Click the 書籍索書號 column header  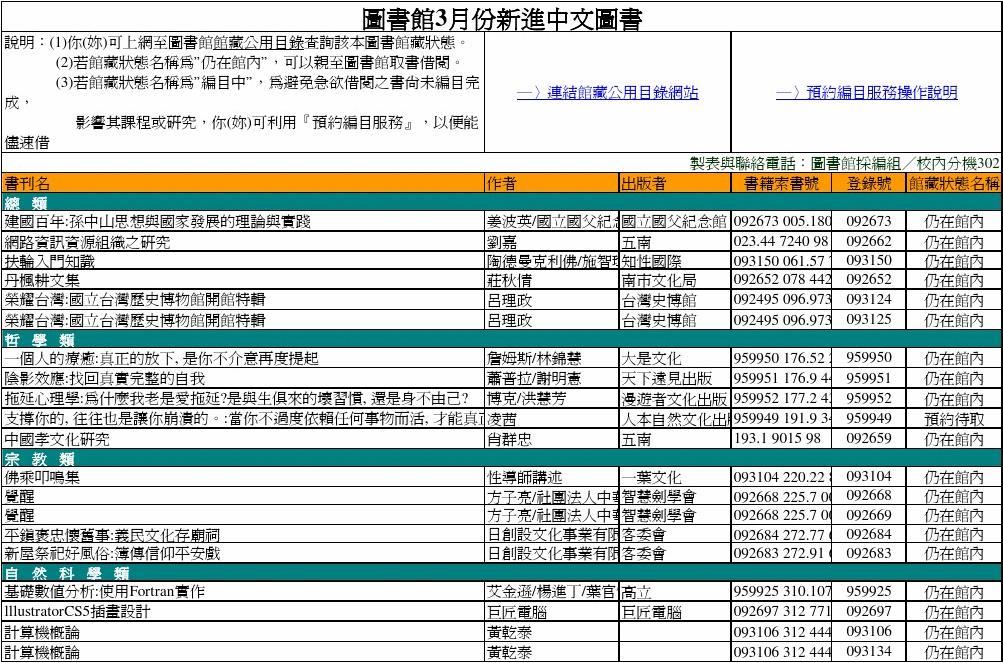(x=781, y=184)
